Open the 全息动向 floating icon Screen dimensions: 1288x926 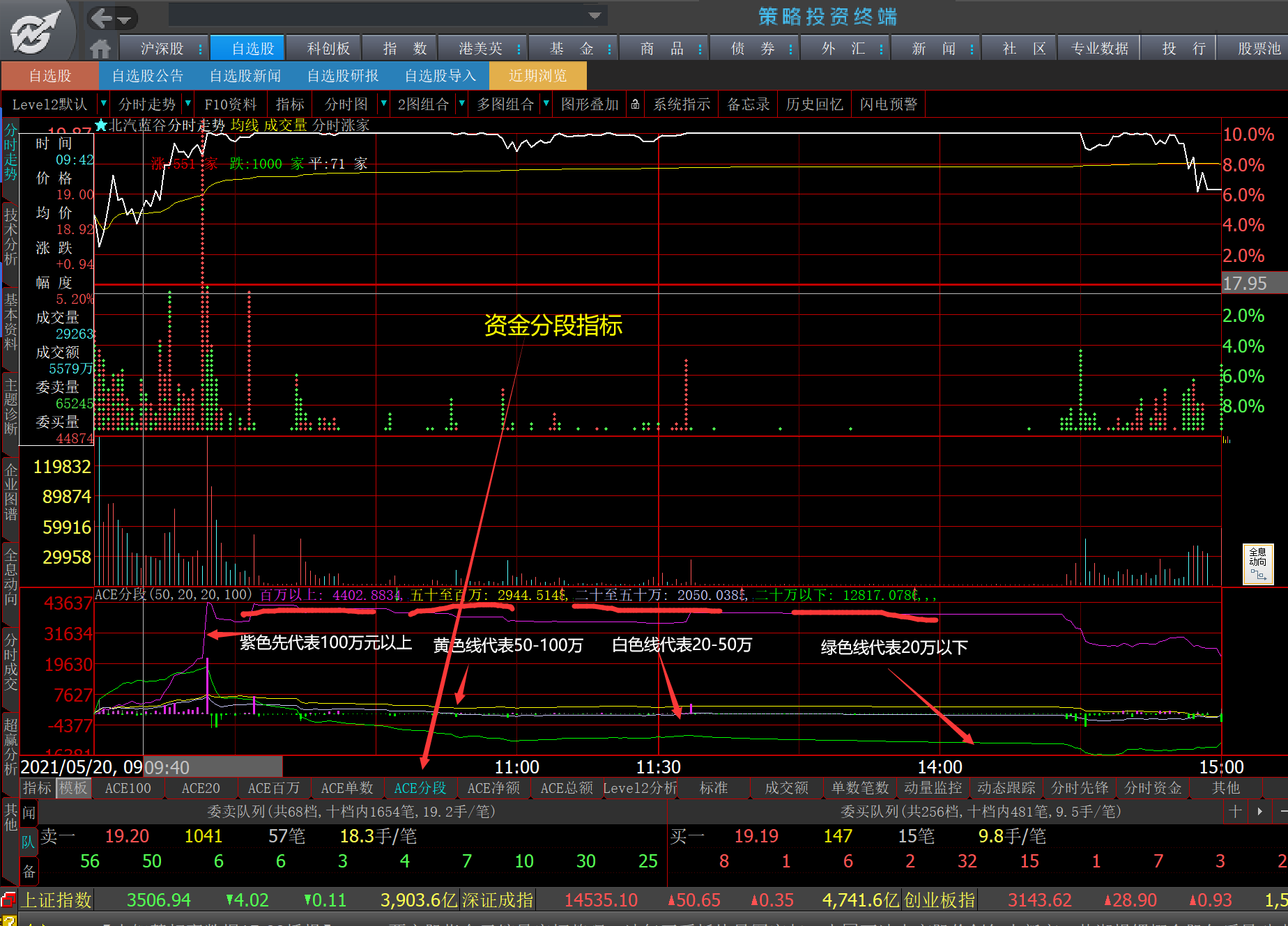pyautogui.click(x=1258, y=564)
